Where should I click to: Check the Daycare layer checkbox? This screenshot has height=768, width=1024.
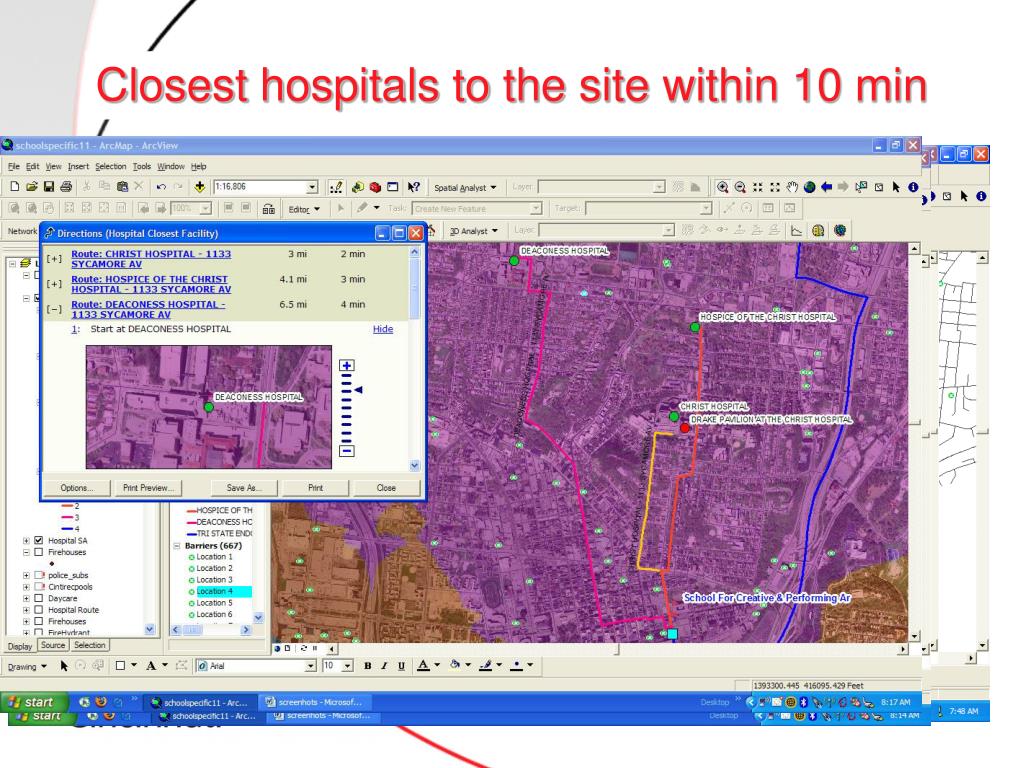pos(39,598)
